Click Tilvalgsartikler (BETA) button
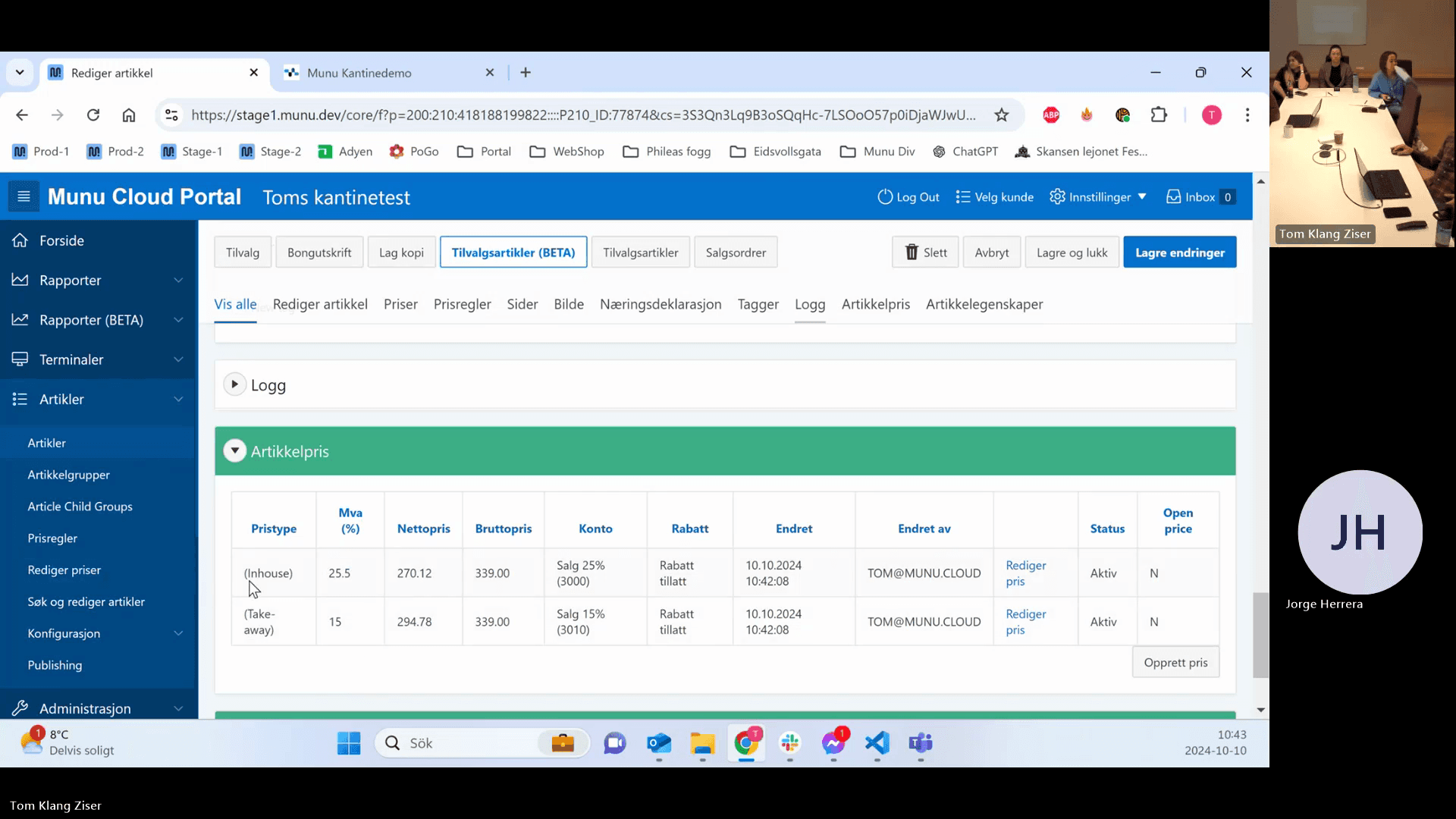 click(x=513, y=253)
